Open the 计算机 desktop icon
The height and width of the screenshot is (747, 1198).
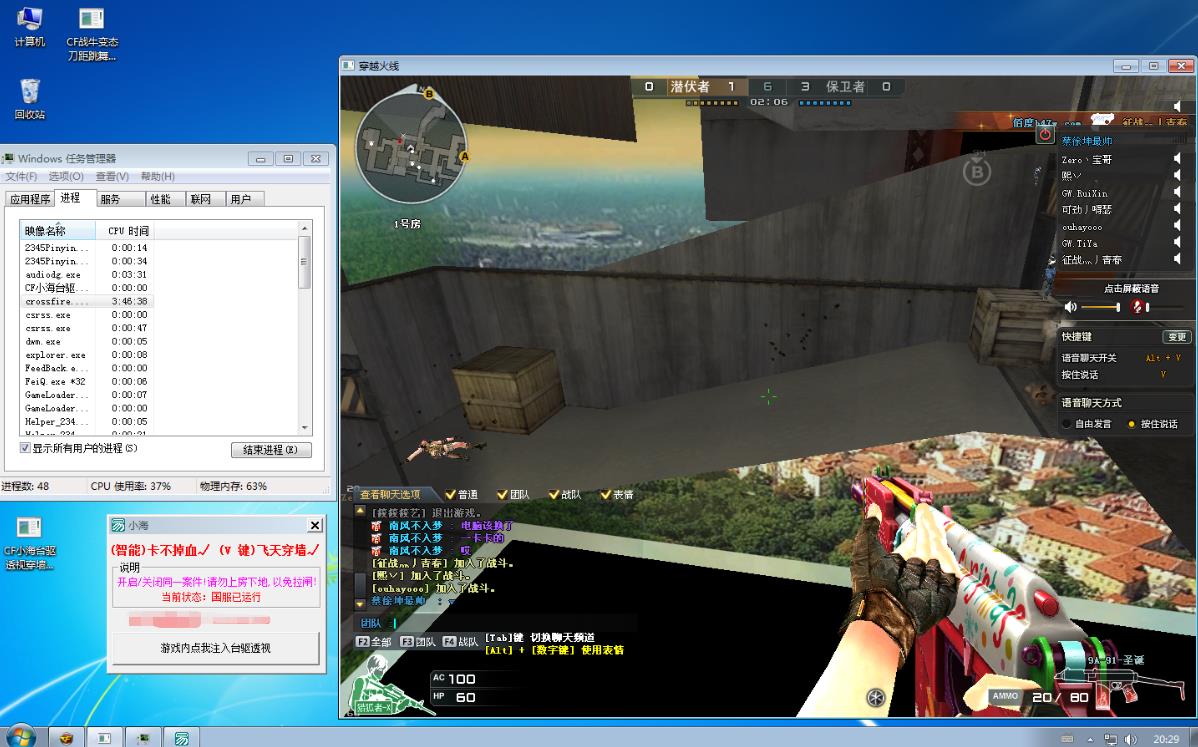pos(29,27)
